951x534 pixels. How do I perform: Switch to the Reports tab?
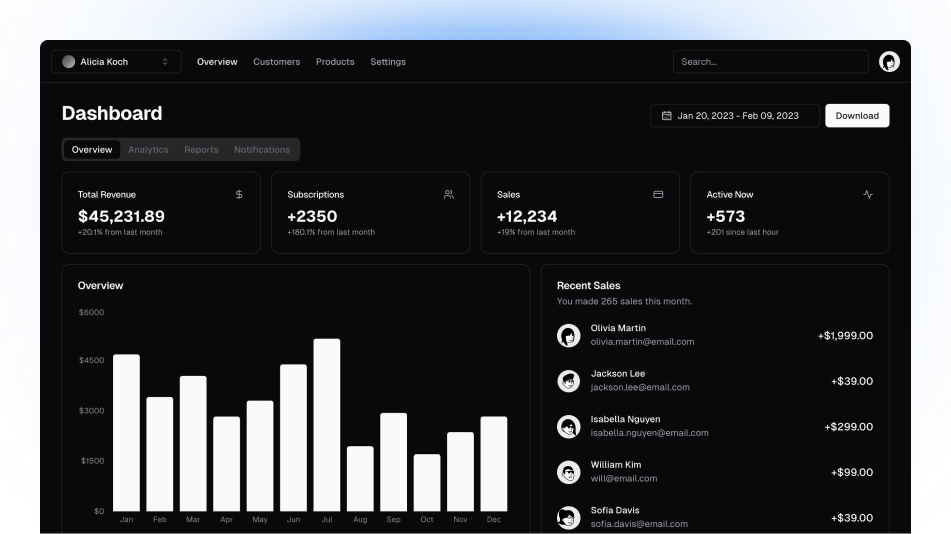click(x=201, y=150)
